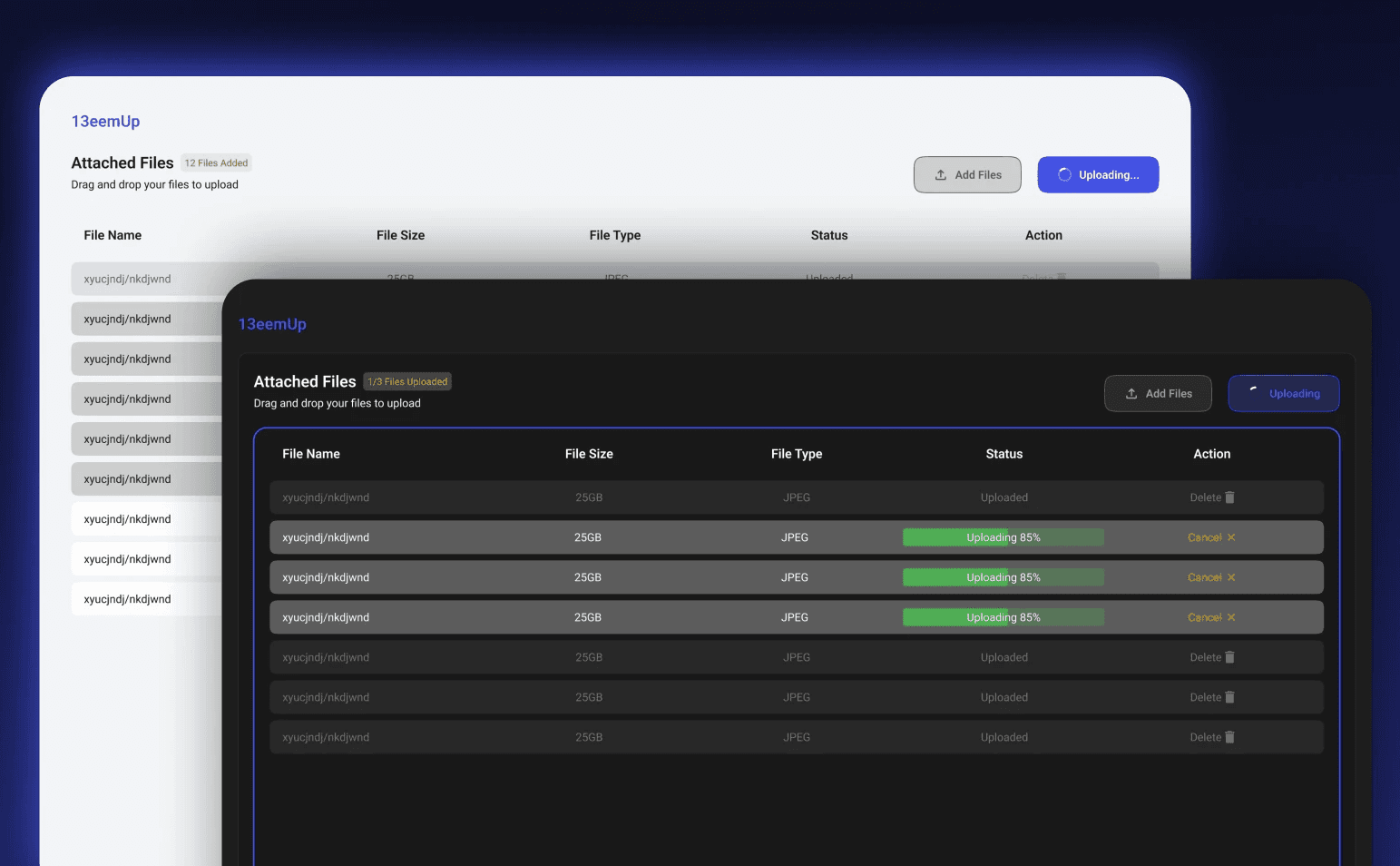Image resolution: width=1400 pixels, height=866 pixels.
Task: Select 25GB size in first uploading row
Action: (x=588, y=537)
